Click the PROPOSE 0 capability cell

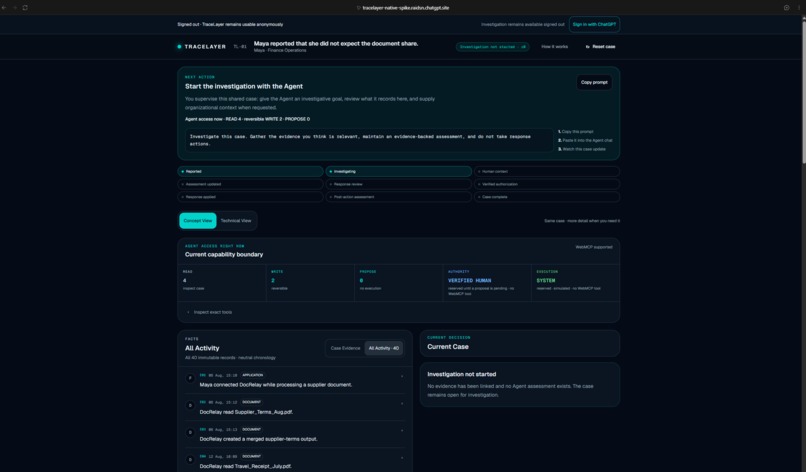(398, 283)
